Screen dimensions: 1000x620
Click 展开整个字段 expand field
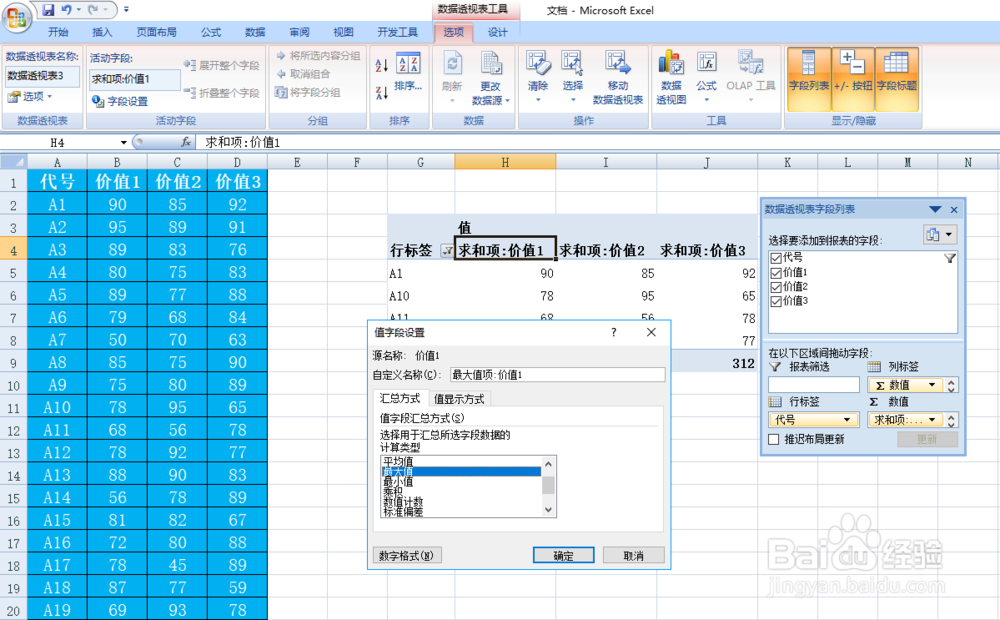pos(221,65)
